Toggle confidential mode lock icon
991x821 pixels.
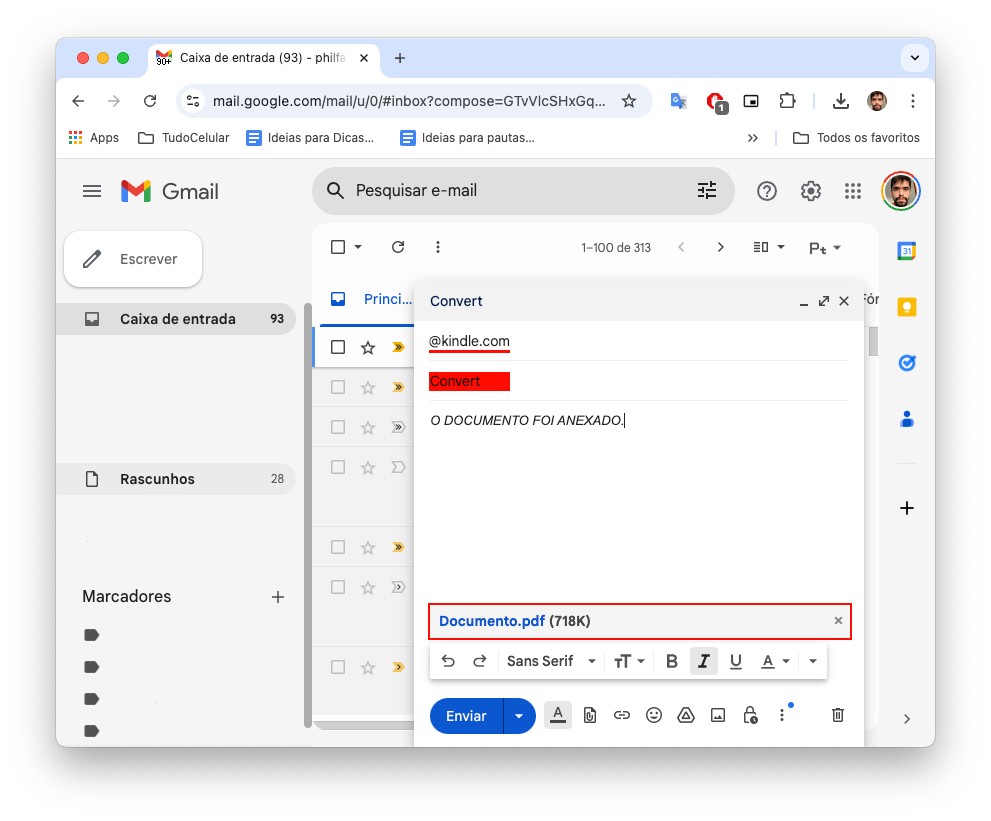(750, 715)
